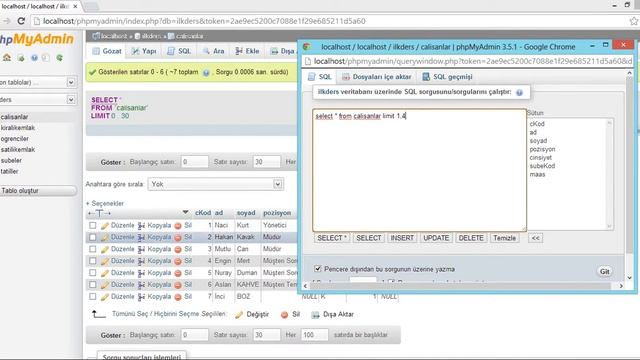The height and width of the screenshot is (360, 640).
Task: Open the Ara tab
Action: coord(213,51)
